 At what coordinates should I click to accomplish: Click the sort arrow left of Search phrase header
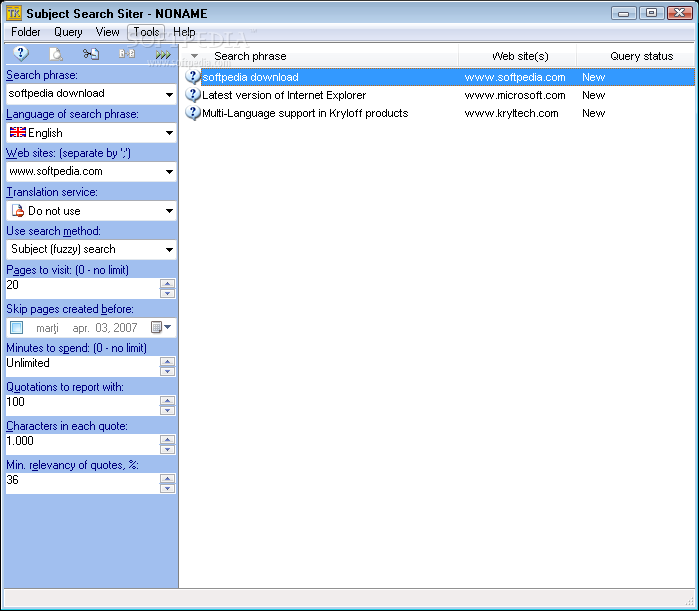click(x=194, y=56)
